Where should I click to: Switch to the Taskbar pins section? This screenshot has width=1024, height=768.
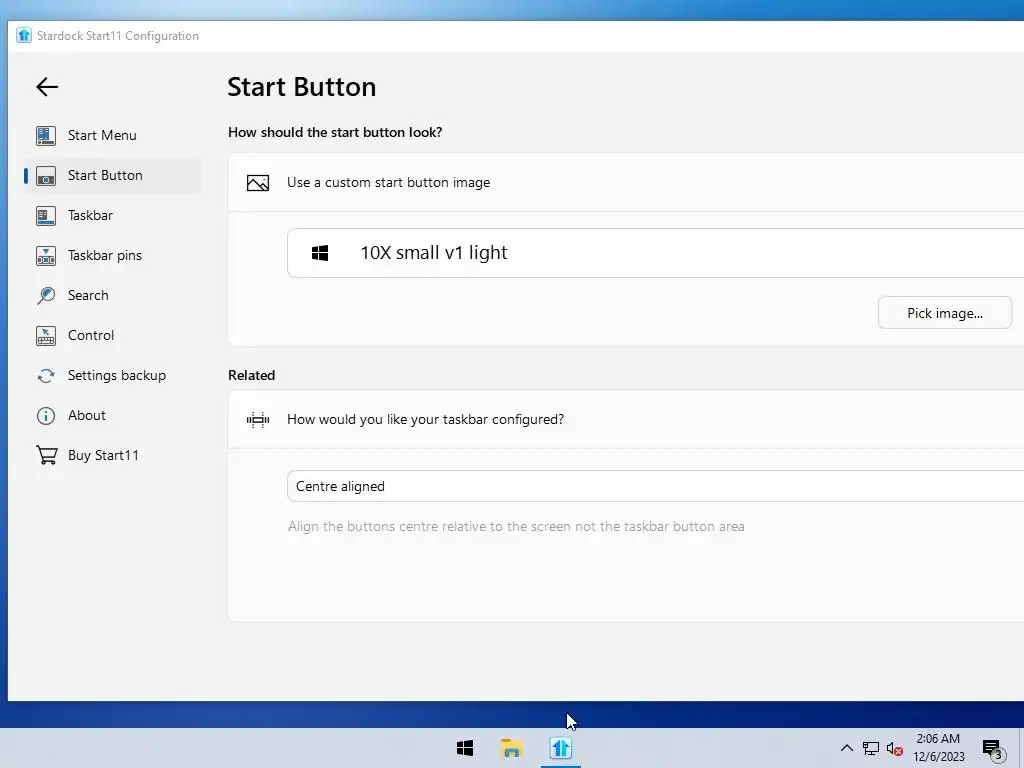click(112, 255)
